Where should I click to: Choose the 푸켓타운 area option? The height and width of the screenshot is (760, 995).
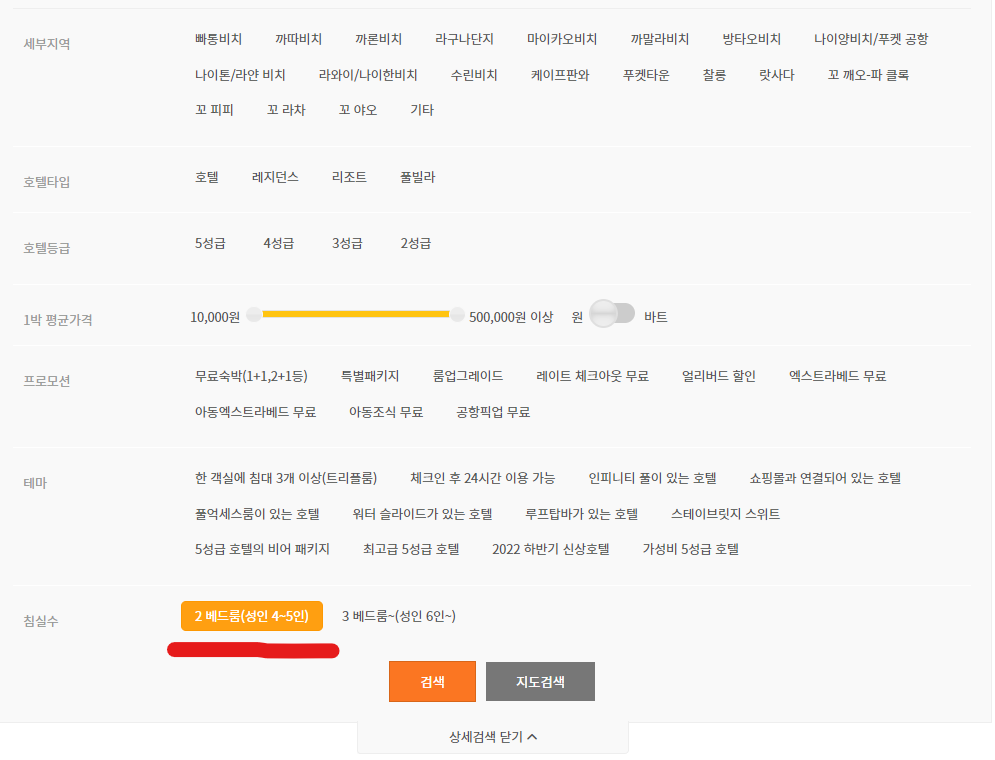[646, 75]
